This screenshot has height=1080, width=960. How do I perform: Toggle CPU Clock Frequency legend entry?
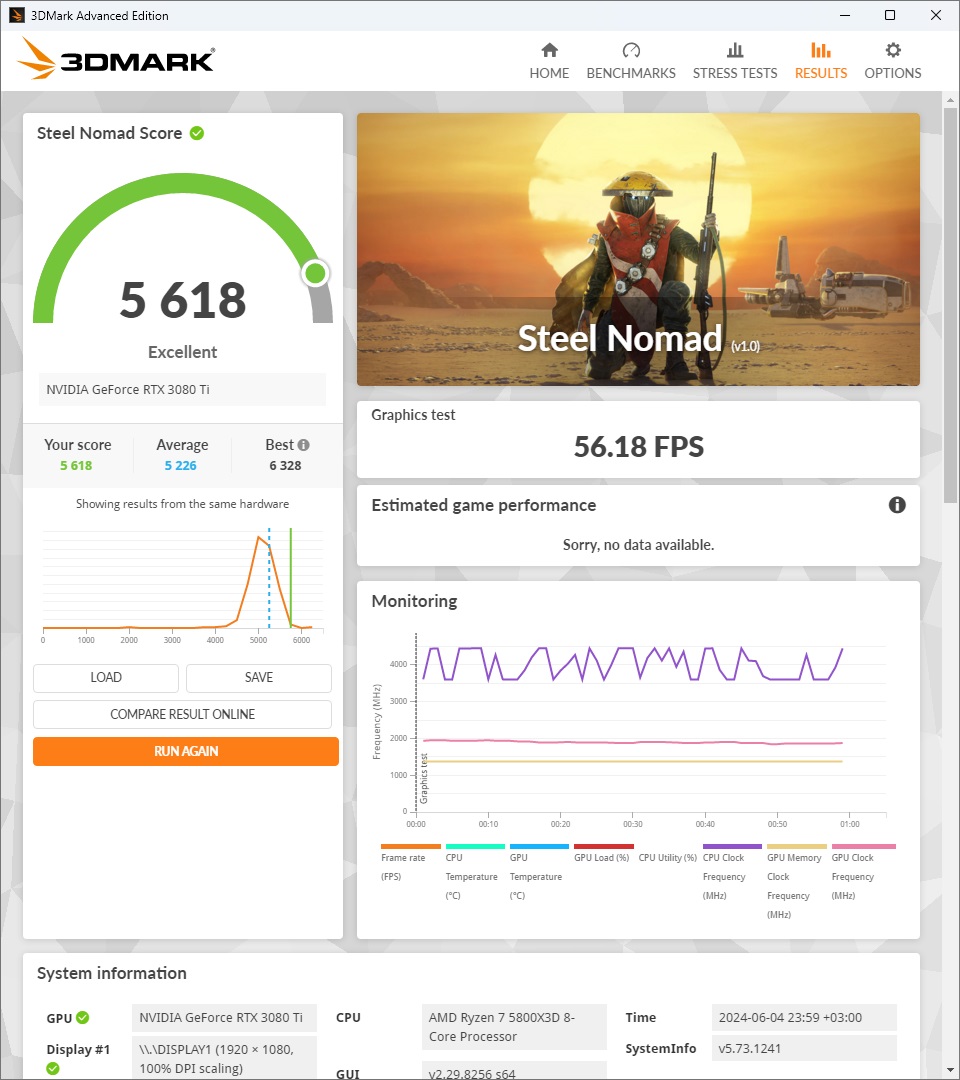[x=732, y=872]
